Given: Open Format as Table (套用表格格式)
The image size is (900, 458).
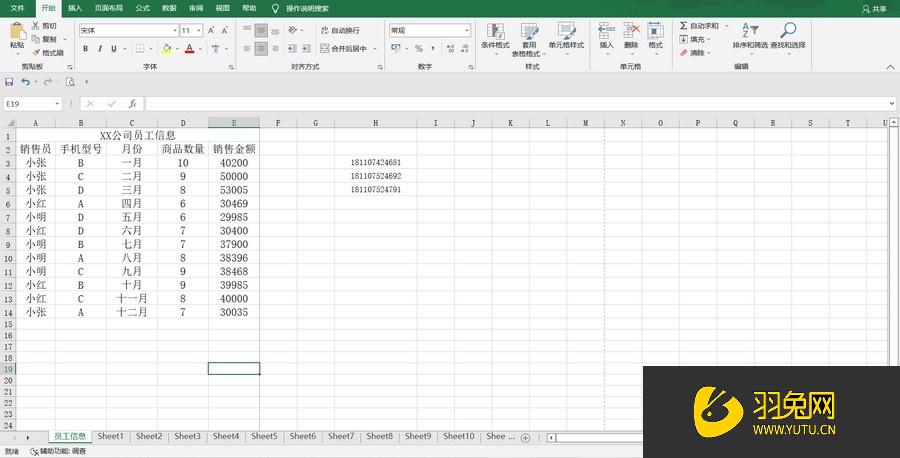Looking at the screenshot, I should 529,39.
